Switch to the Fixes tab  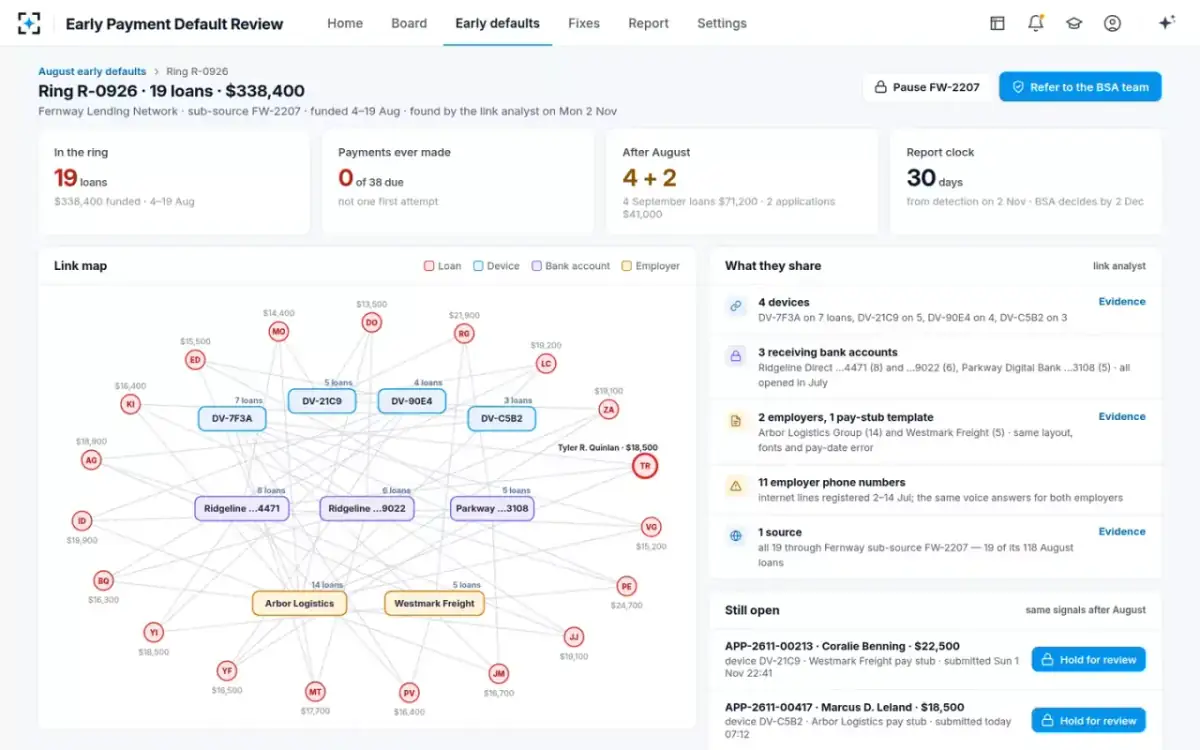click(584, 23)
